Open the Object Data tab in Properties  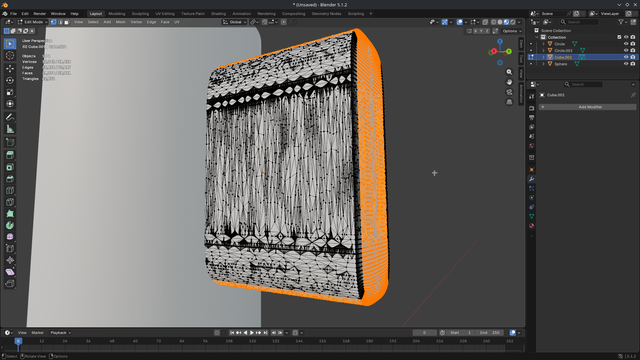531,216
